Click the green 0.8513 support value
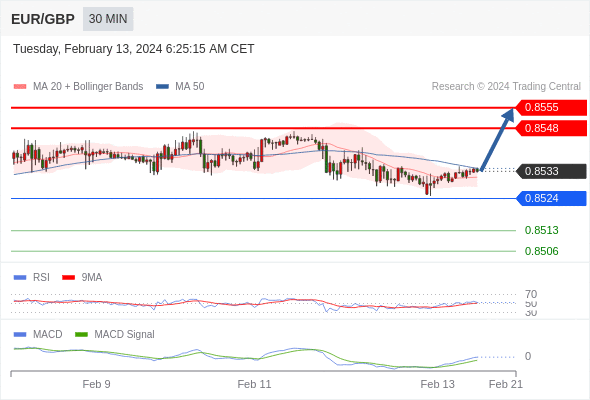The image size is (590, 400). click(x=541, y=230)
